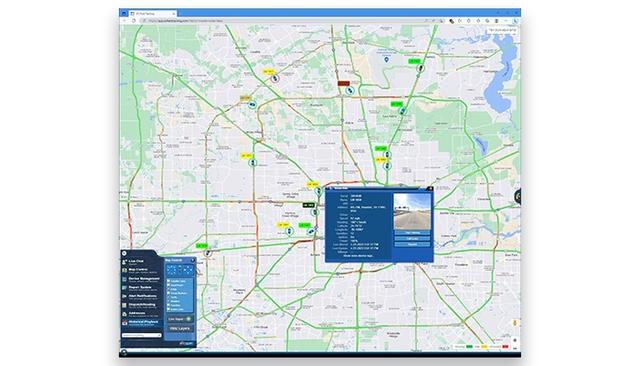Select the Historical Playback menu item
The width and height of the screenshot is (640, 366).
pos(143,322)
